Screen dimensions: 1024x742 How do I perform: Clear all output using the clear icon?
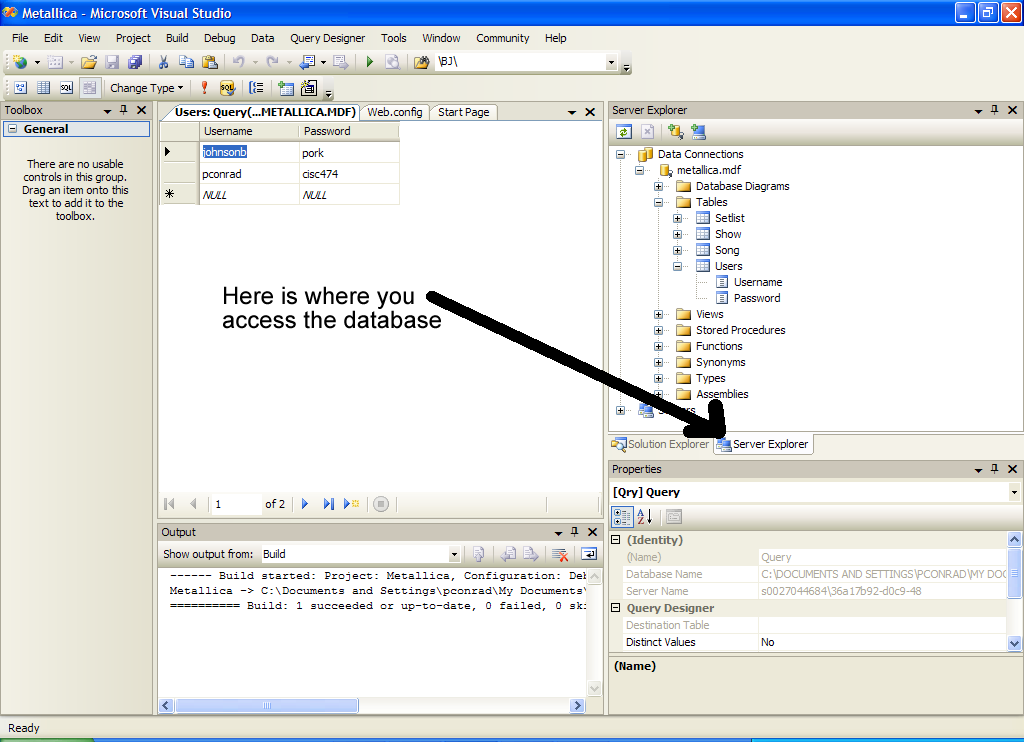click(560, 554)
